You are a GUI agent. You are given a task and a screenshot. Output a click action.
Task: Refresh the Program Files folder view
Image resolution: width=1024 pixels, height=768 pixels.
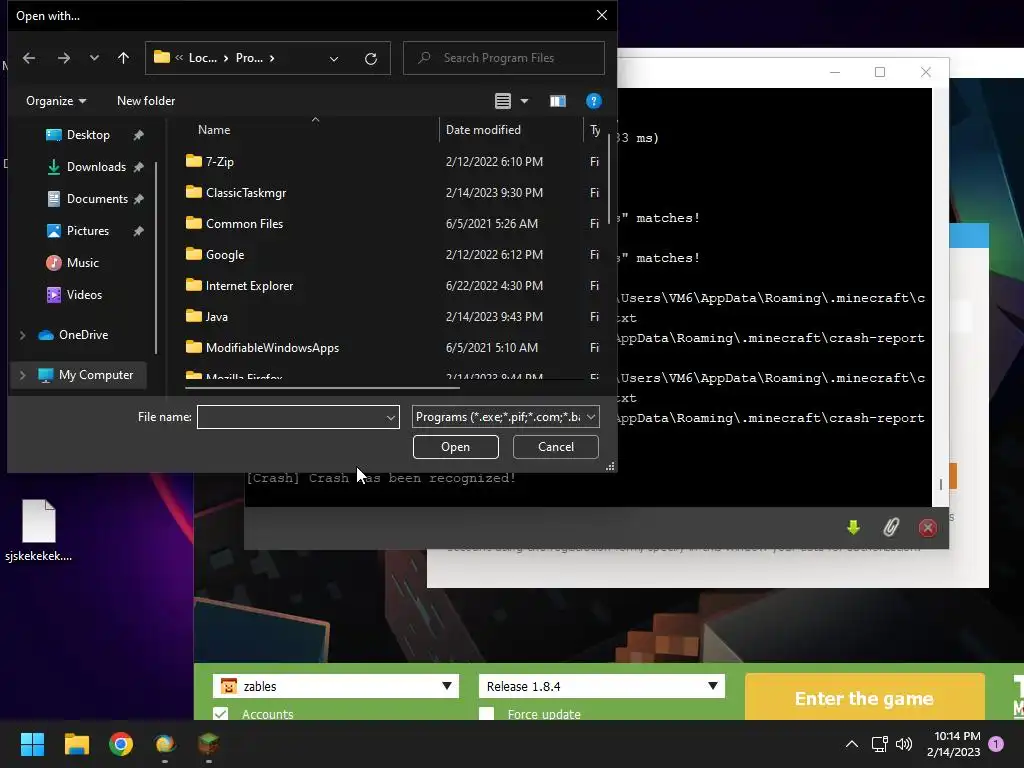pos(371,59)
